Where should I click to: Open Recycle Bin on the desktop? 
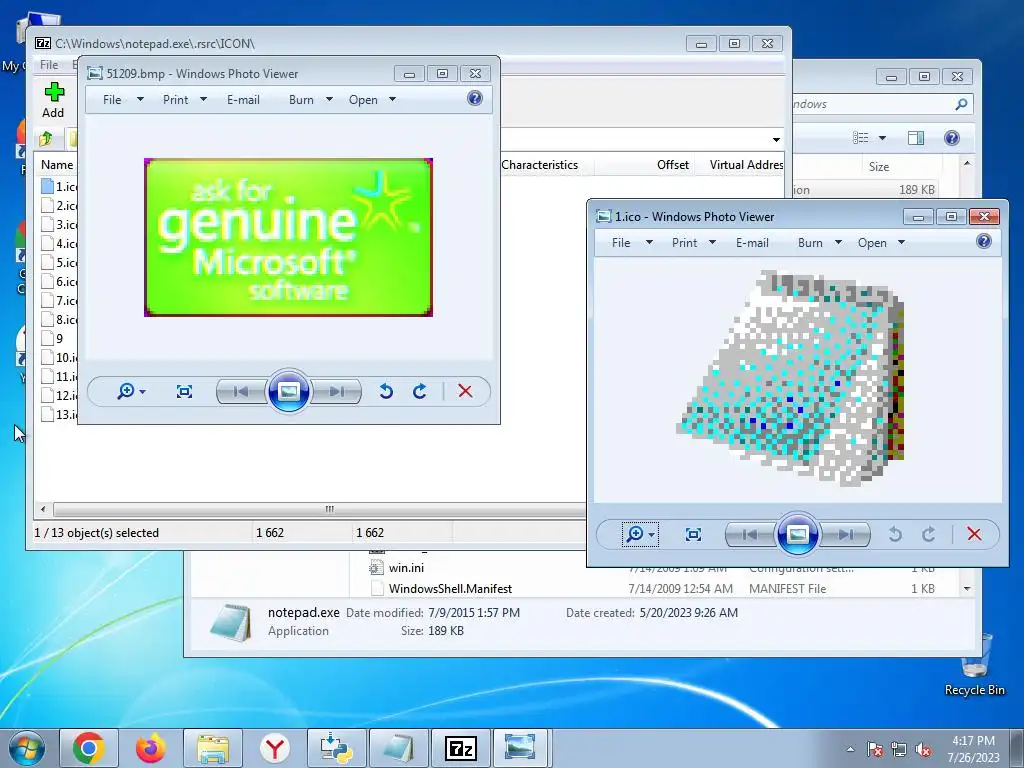[x=975, y=665]
